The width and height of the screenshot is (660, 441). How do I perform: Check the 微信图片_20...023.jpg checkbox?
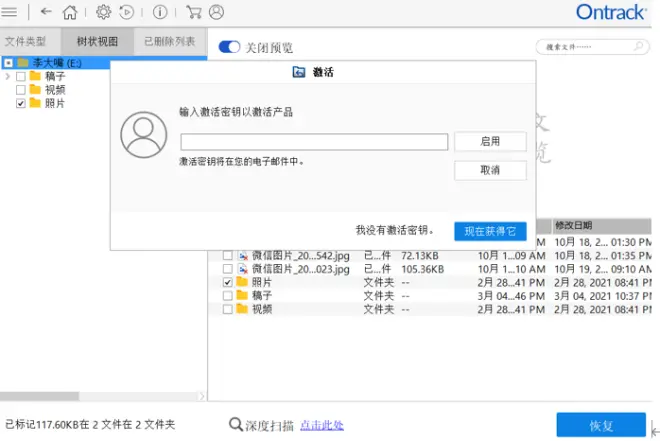(227, 269)
